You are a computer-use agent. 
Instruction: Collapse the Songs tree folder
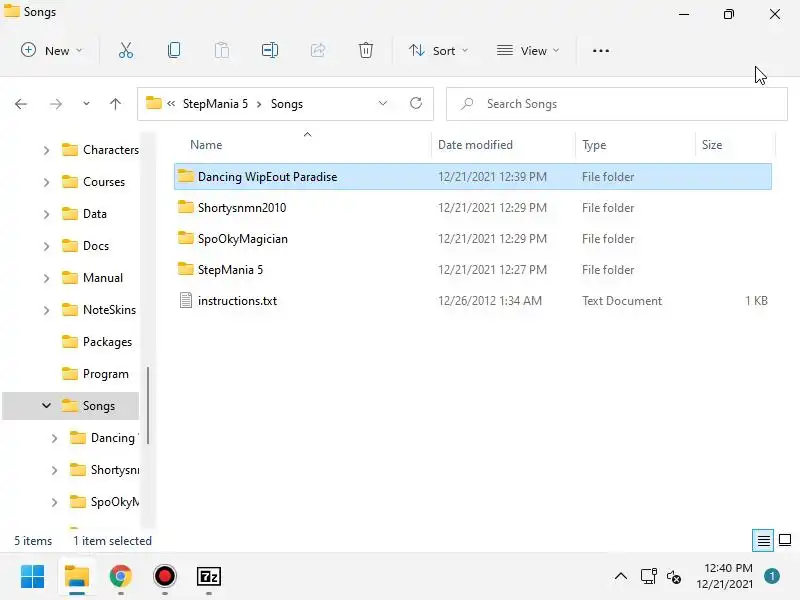pos(46,406)
